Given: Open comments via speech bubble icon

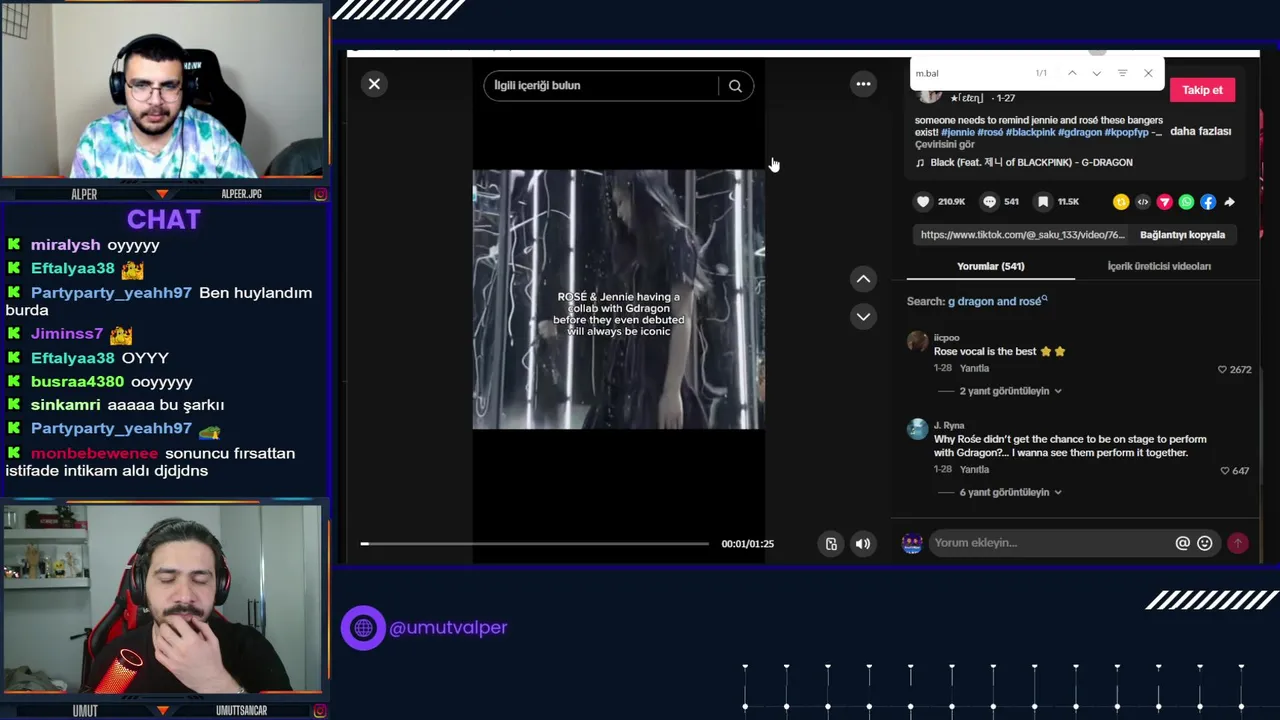Looking at the screenshot, I should pos(989,202).
